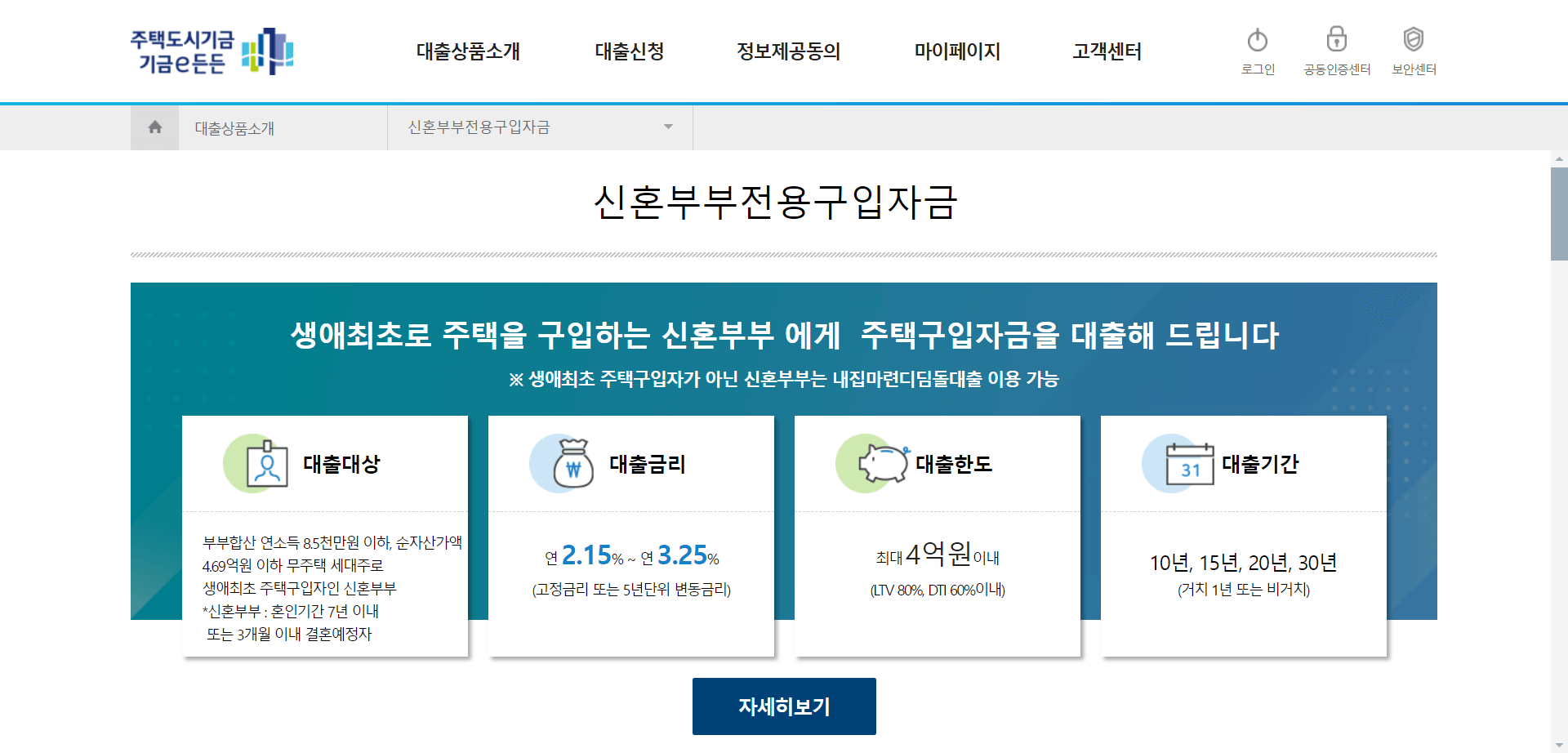Click the 또는 3개월 이내 결혼예정자 line

point(289,634)
